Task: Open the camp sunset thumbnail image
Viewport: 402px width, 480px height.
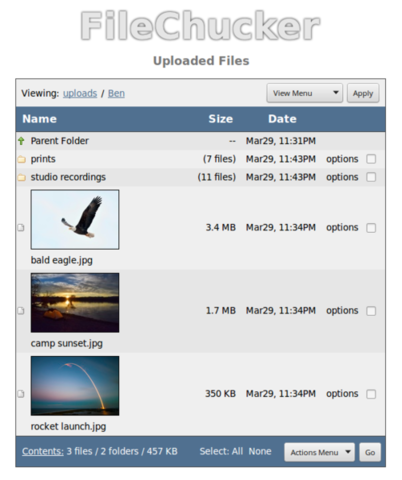Action: (x=75, y=303)
